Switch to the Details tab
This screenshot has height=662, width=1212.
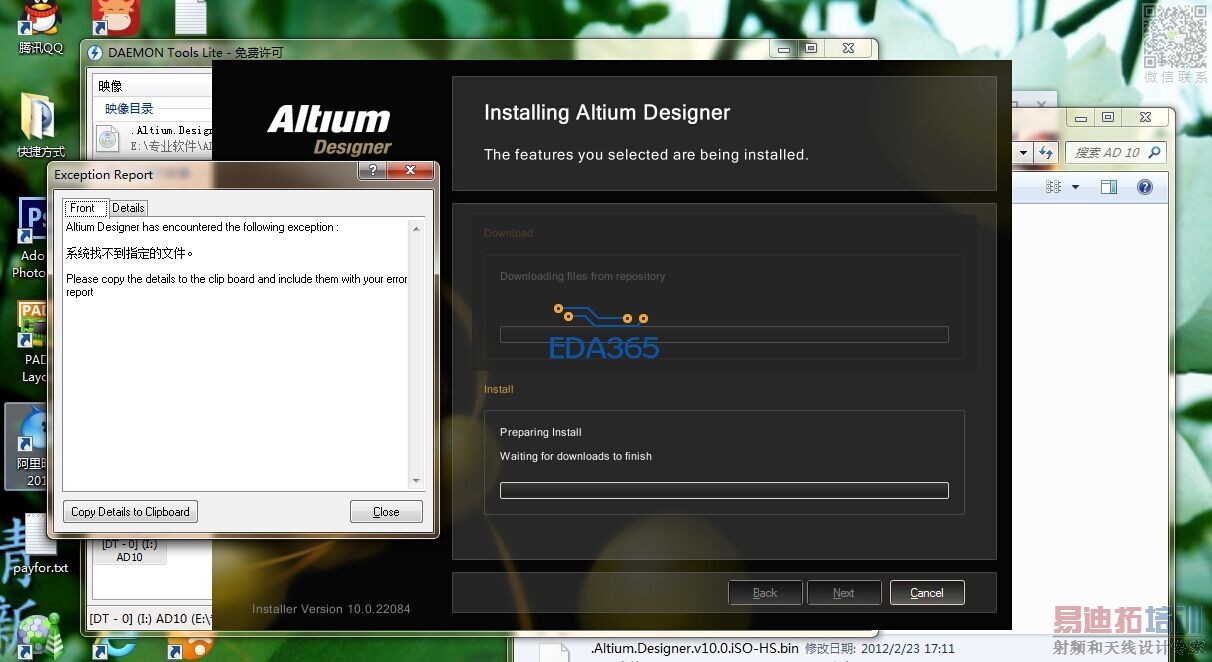(x=128, y=208)
